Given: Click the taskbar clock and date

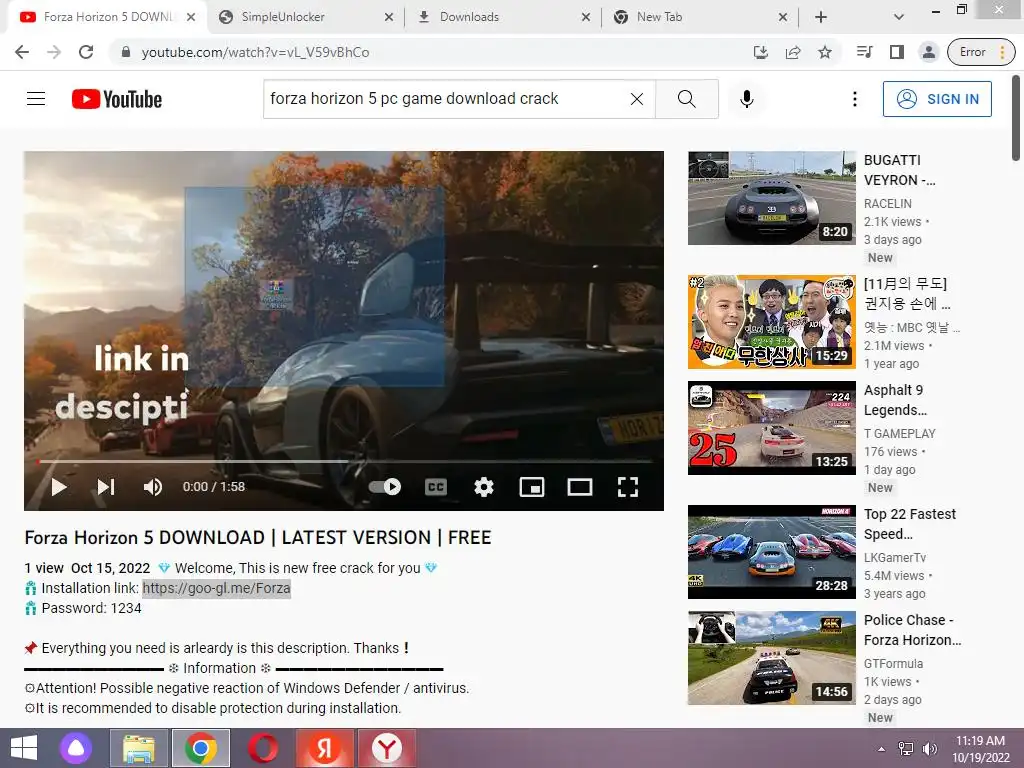Looking at the screenshot, I should click(x=980, y=749).
